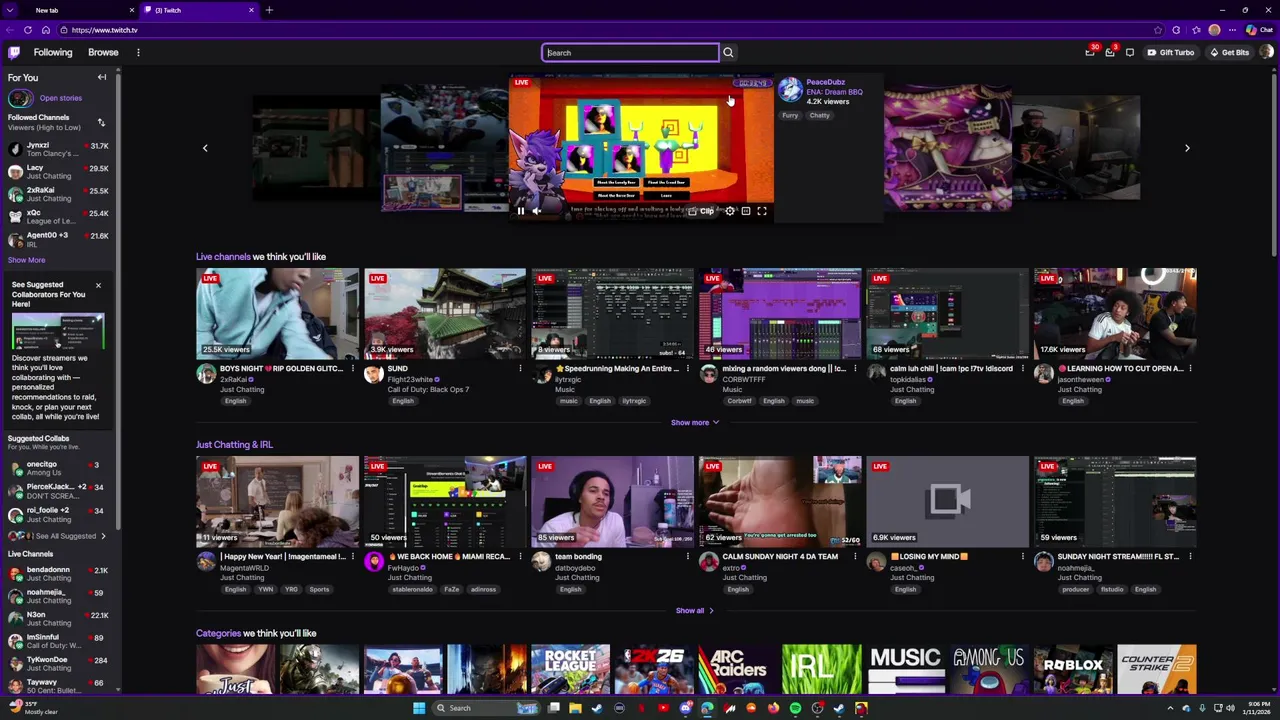Bookmark this page with the star icon
1280x720 pixels.
[x=1158, y=30]
